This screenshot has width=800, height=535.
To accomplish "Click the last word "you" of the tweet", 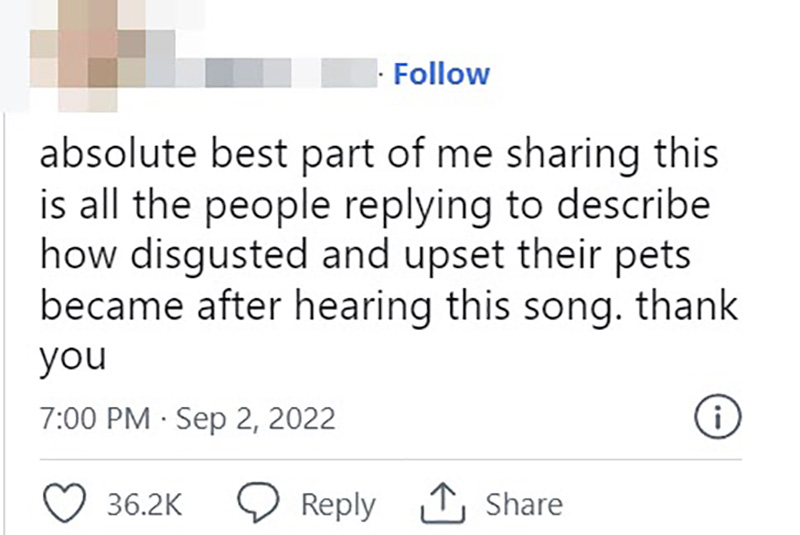I will (x=73, y=357).
